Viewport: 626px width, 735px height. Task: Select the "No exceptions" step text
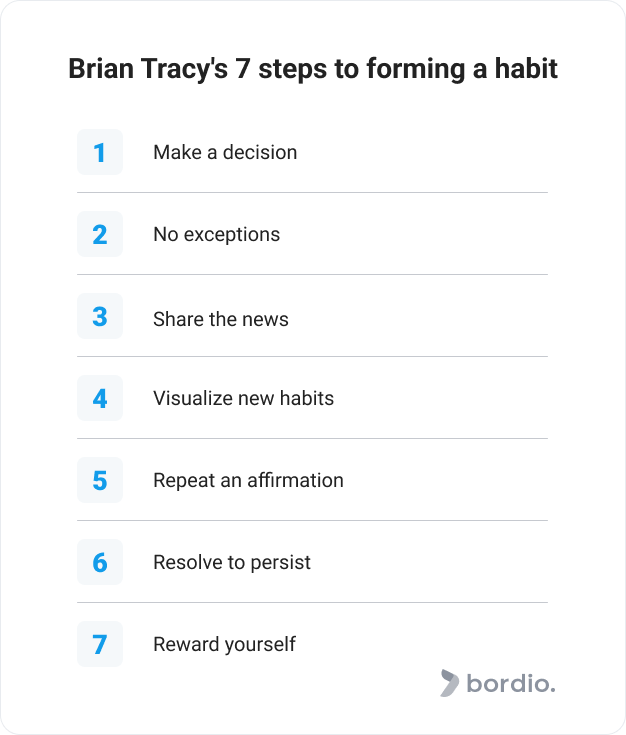(217, 234)
